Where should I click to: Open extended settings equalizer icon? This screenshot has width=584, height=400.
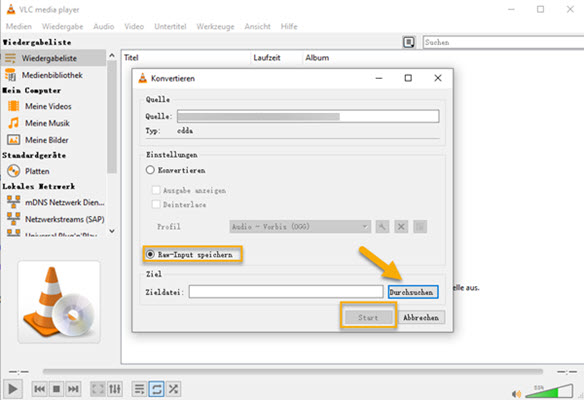tap(115, 389)
